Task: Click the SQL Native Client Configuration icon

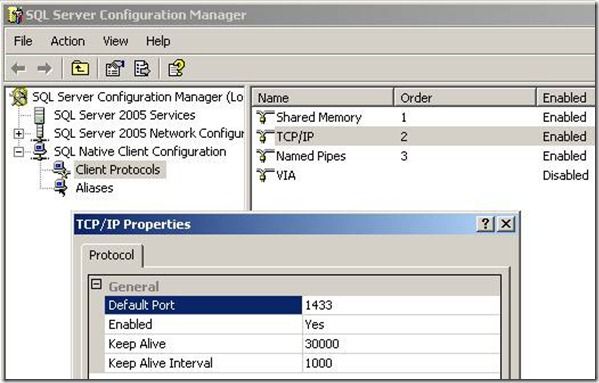Action: (x=40, y=152)
